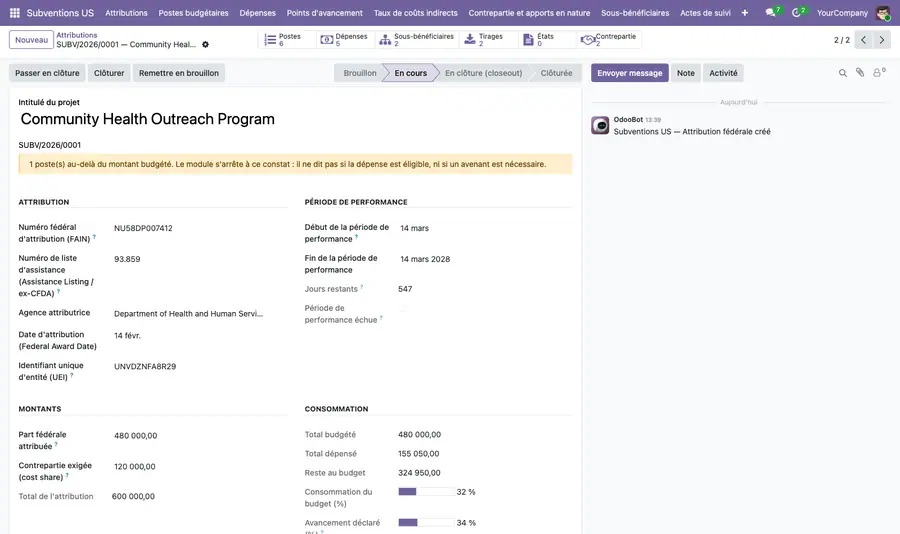Click the Subventions US app title
The height and width of the screenshot is (534, 900).
[x=60, y=13]
